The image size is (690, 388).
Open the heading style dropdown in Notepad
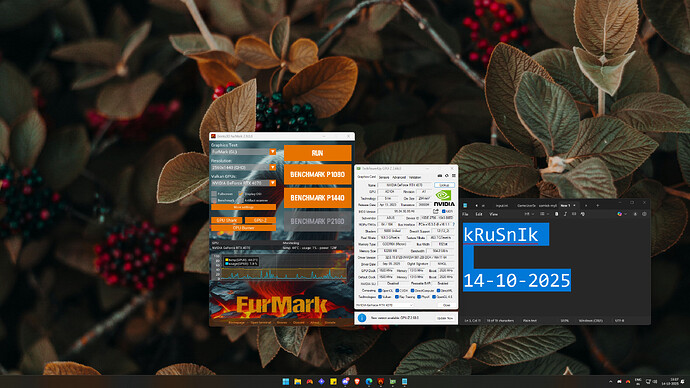[530, 214]
